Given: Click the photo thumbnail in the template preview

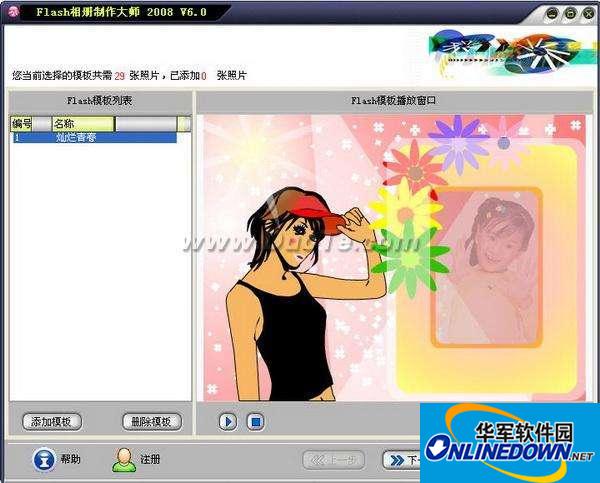Looking at the screenshot, I should pyautogui.click(x=487, y=267).
